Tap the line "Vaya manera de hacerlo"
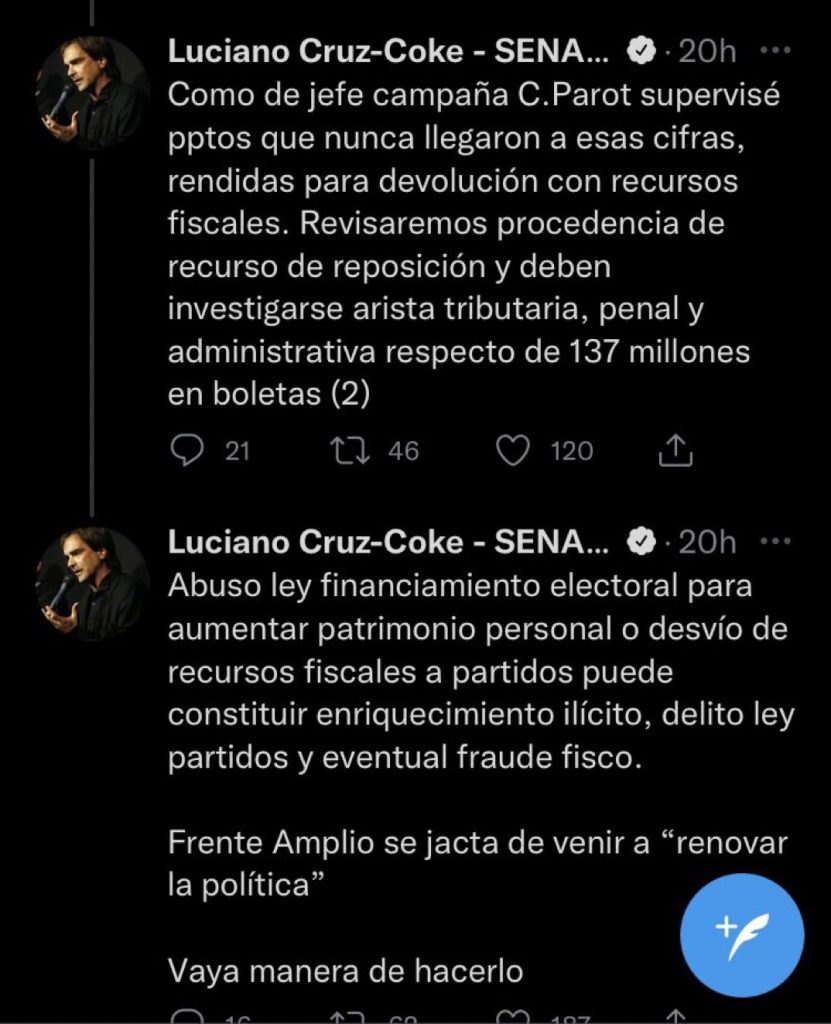The image size is (831, 1024). coord(345,970)
